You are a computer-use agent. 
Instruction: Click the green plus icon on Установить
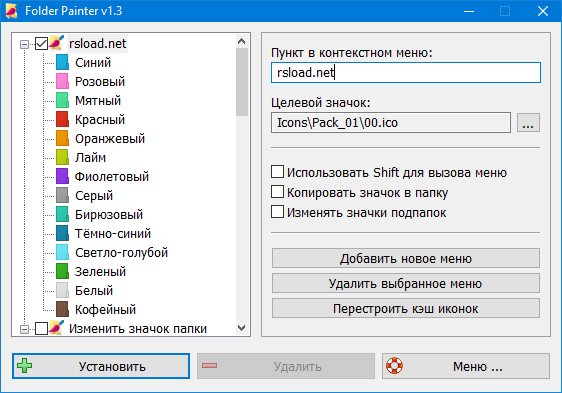pos(25,366)
